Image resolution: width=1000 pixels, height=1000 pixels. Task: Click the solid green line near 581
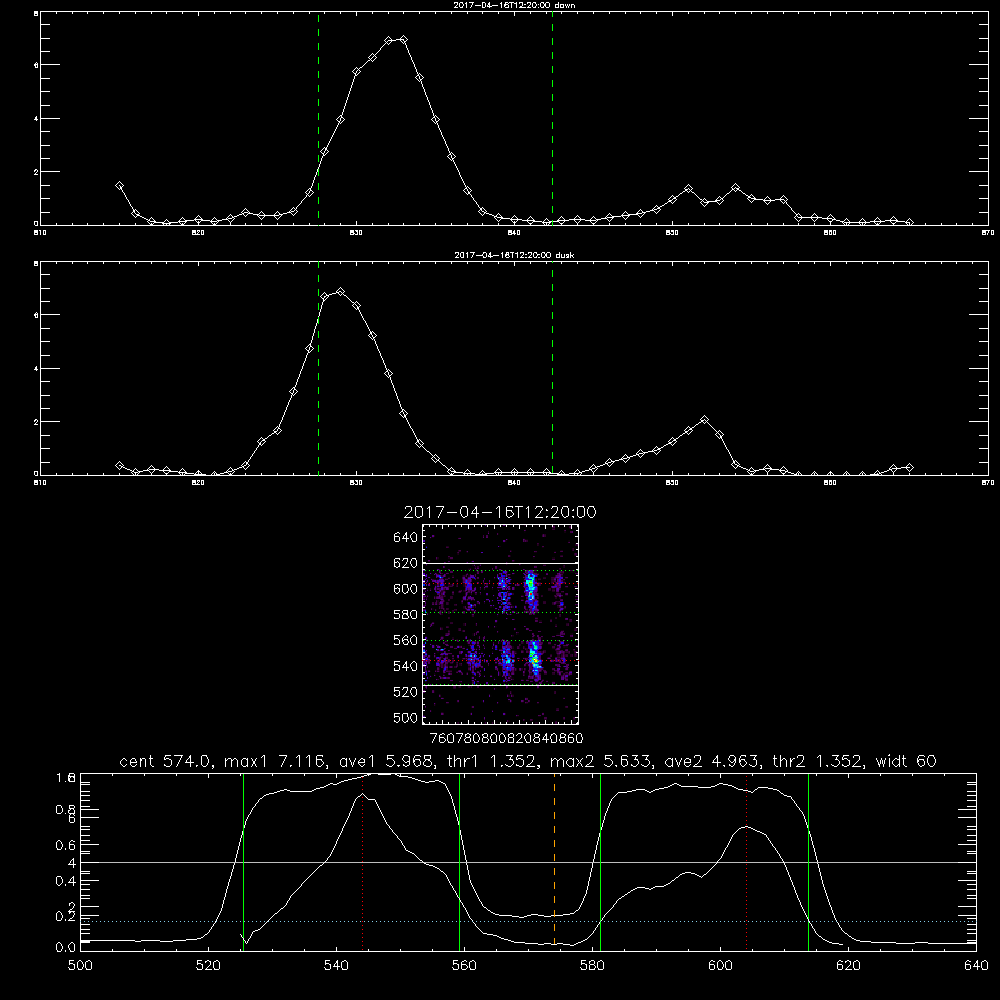(x=600, y=861)
